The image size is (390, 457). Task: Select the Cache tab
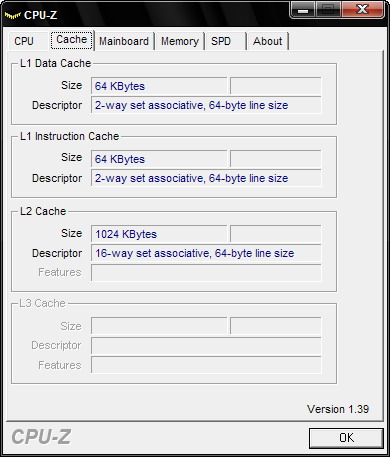(72, 40)
